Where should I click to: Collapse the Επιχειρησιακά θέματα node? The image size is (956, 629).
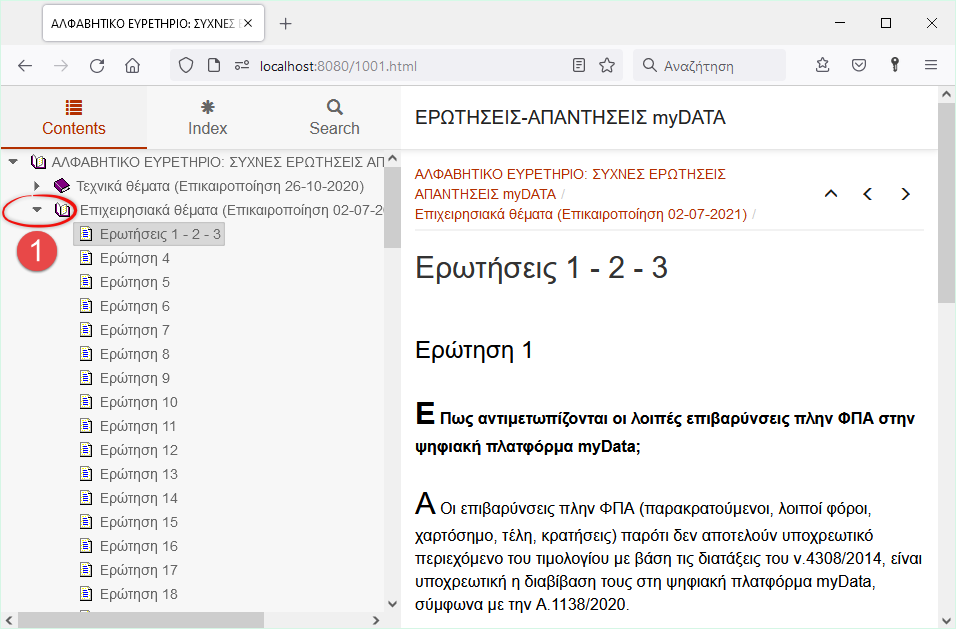pos(37,210)
